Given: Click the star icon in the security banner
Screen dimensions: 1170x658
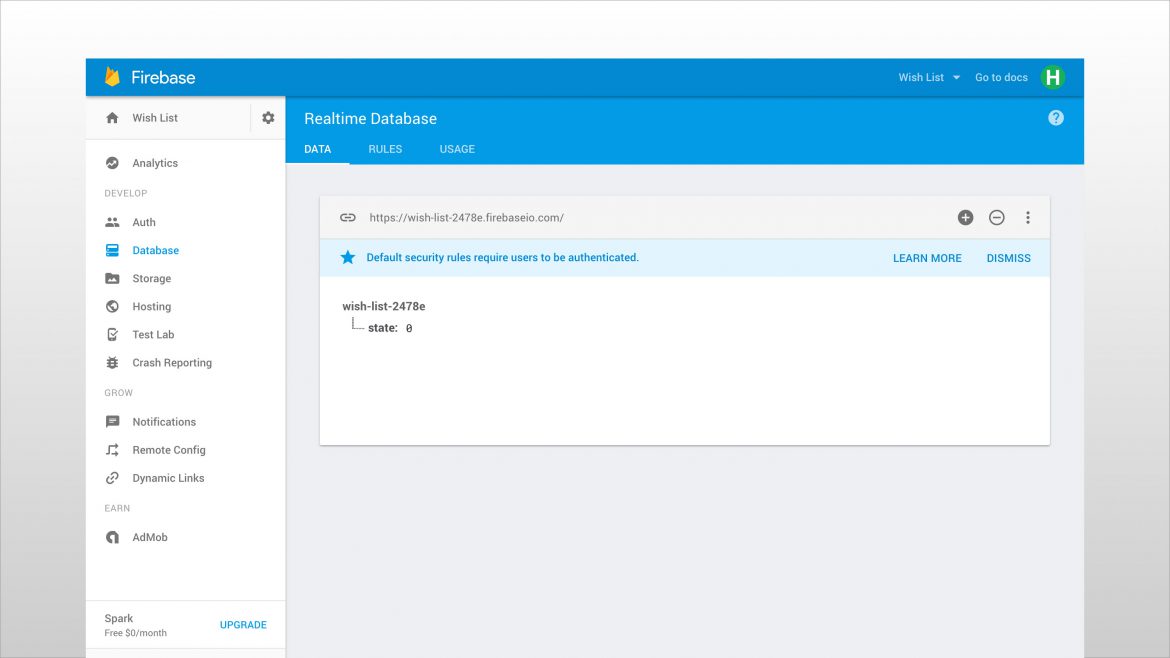Looking at the screenshot, I should tap(348, 257).
